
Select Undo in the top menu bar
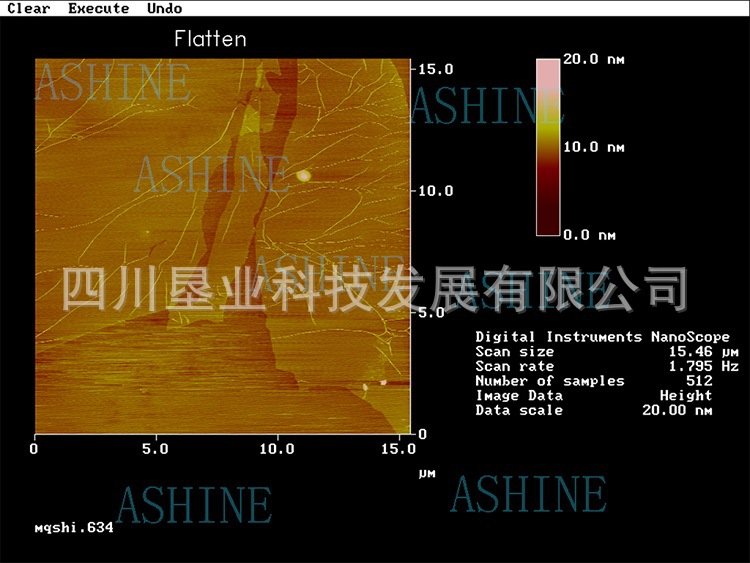pos(164,8)
